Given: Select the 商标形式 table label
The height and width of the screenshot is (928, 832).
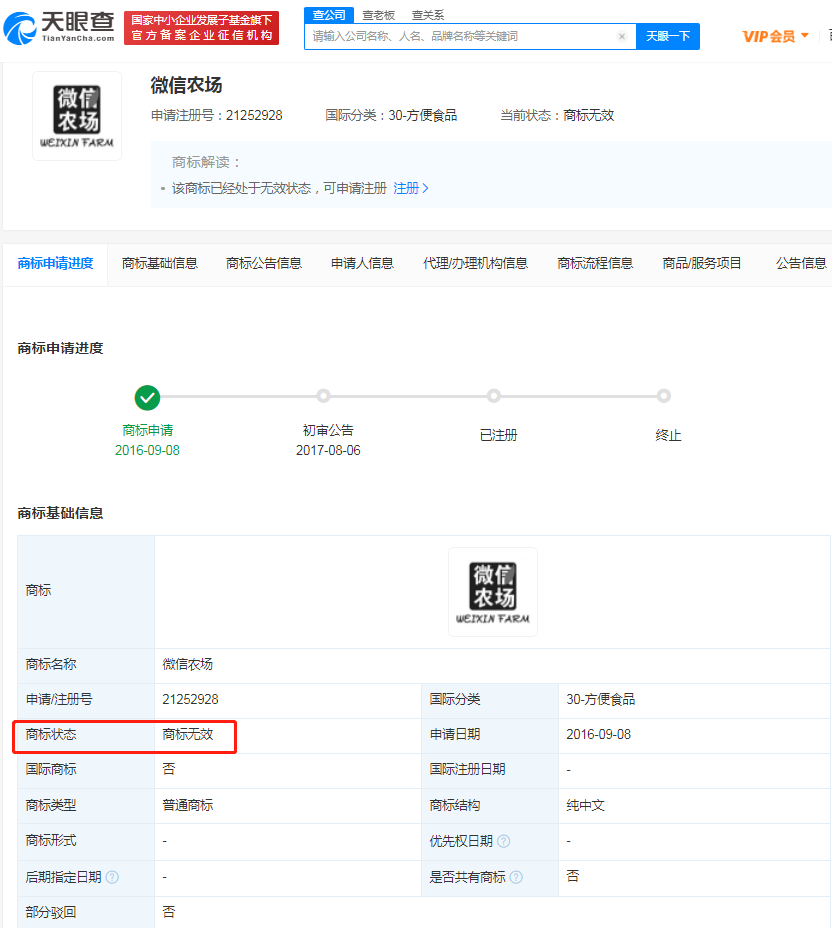Looking at the screenshot, I should 51,840.
